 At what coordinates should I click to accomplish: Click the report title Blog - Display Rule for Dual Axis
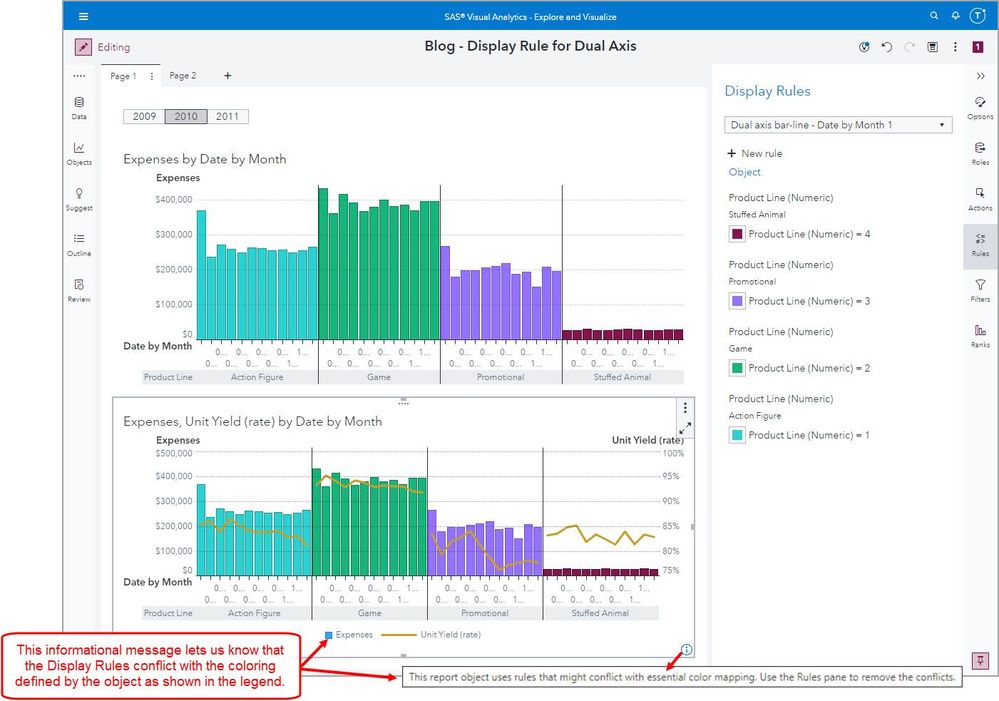coord(531,46)
